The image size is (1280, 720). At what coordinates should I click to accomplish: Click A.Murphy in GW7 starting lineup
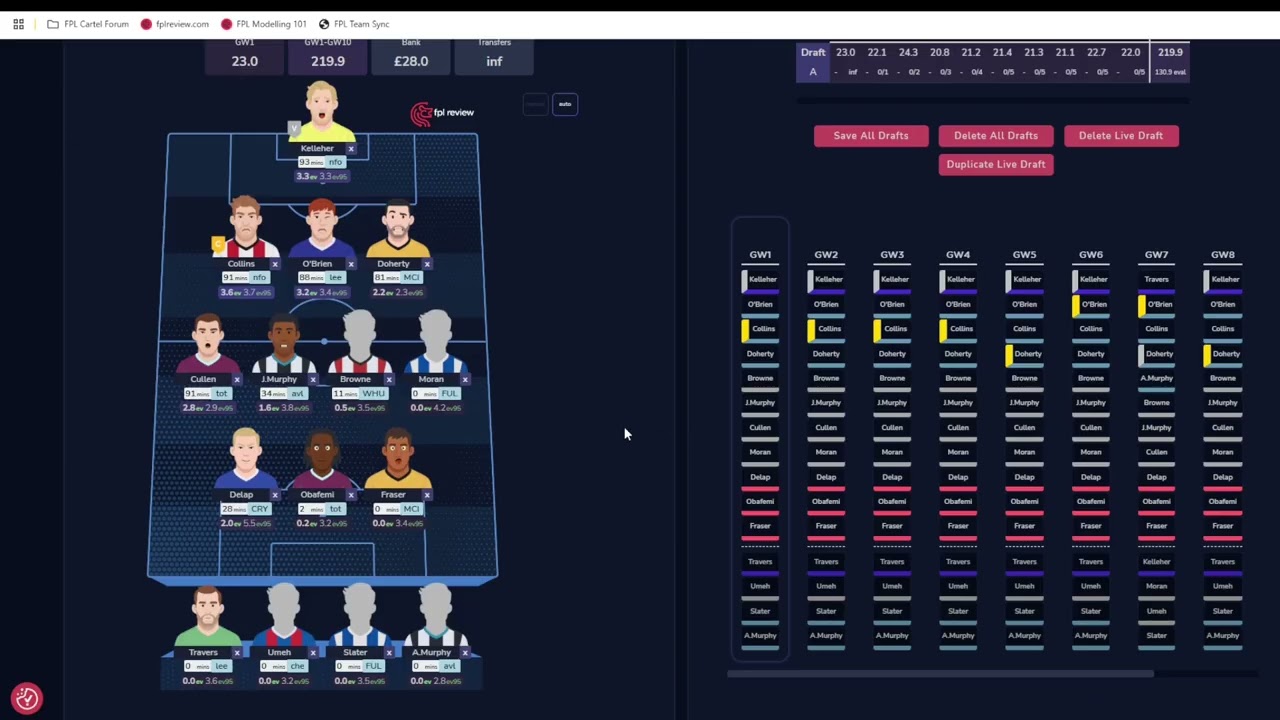tap(1156, 379)
